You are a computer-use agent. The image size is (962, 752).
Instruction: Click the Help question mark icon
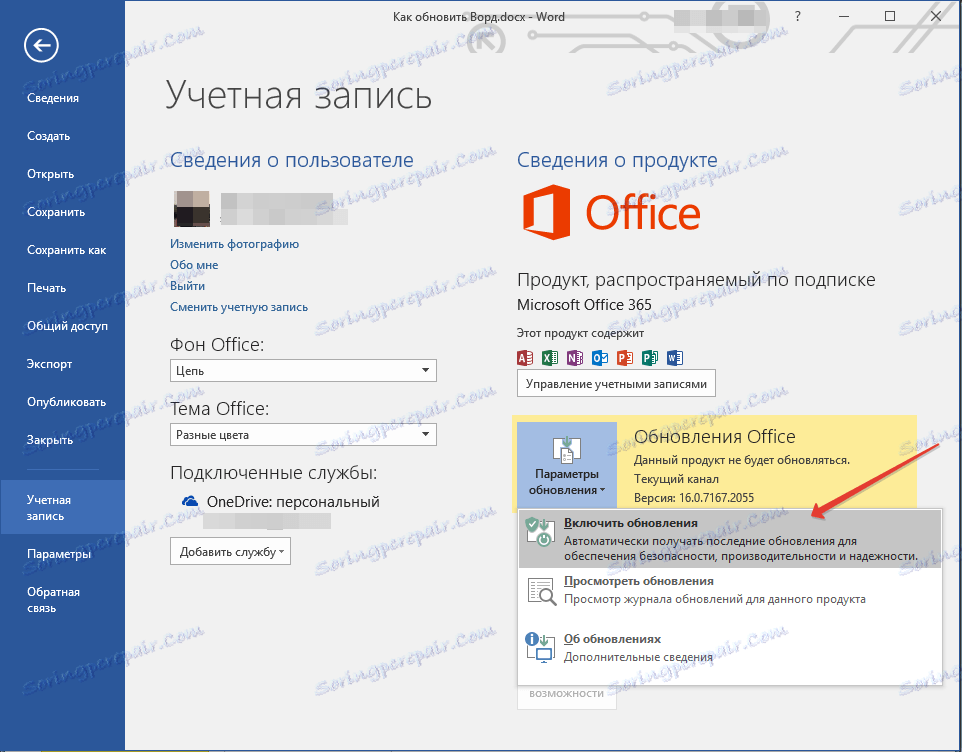pyautogui.click(x=798, y=17)
